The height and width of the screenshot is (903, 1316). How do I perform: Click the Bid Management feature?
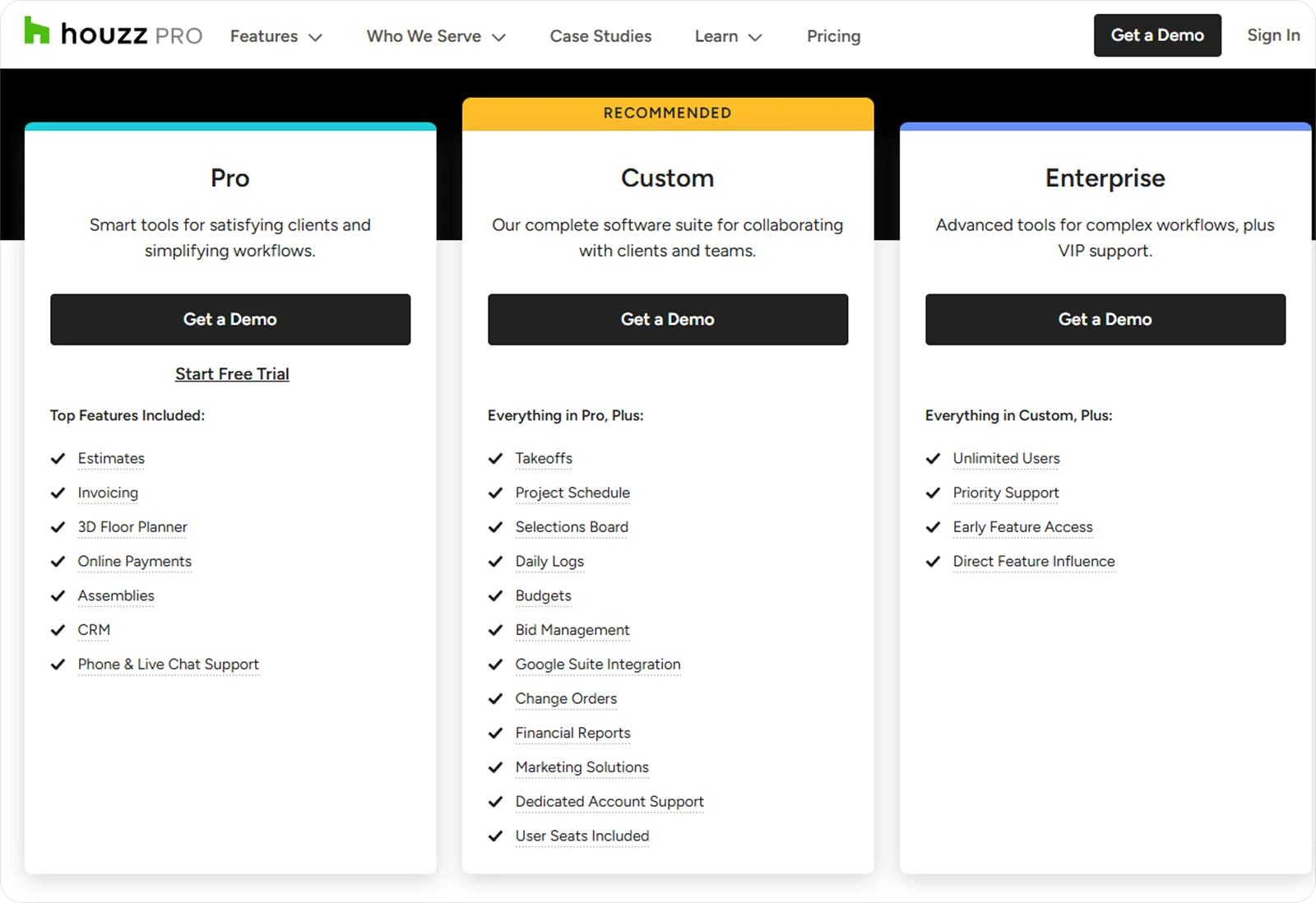point(572,630)
